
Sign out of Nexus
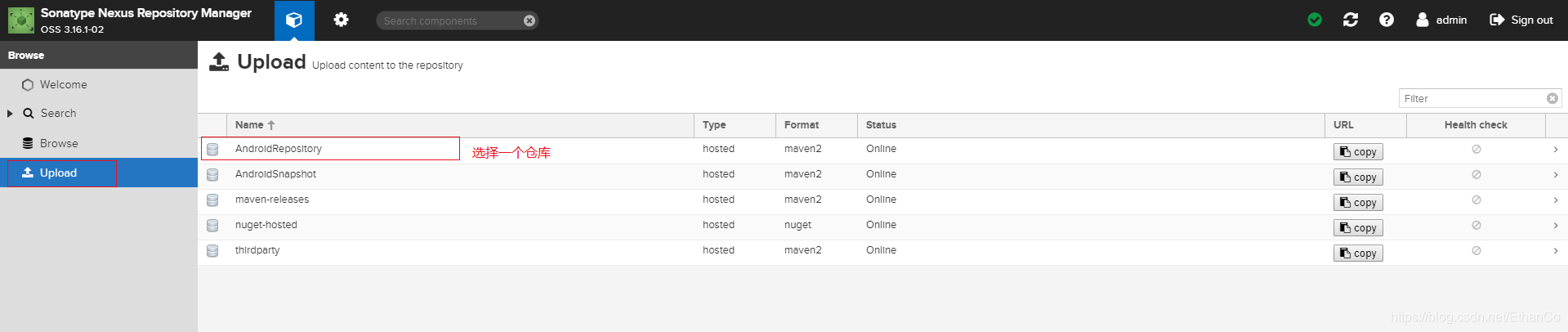pos(1521,20)
